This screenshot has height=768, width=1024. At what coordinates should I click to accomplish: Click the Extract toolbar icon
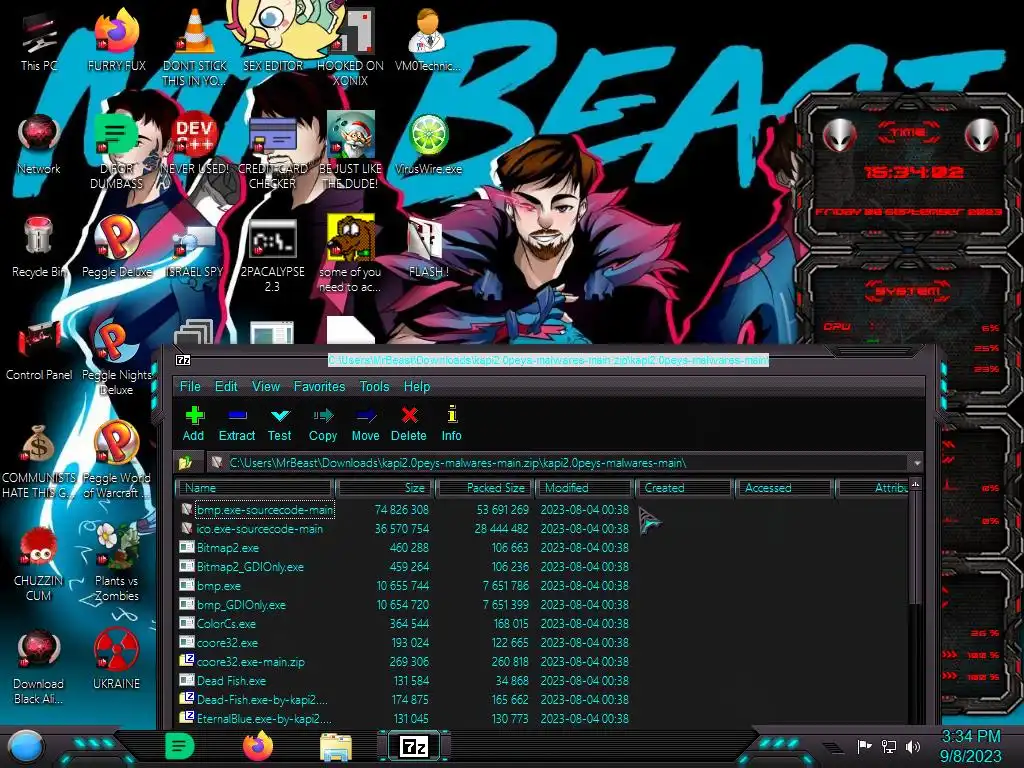(x=236, y=423)
